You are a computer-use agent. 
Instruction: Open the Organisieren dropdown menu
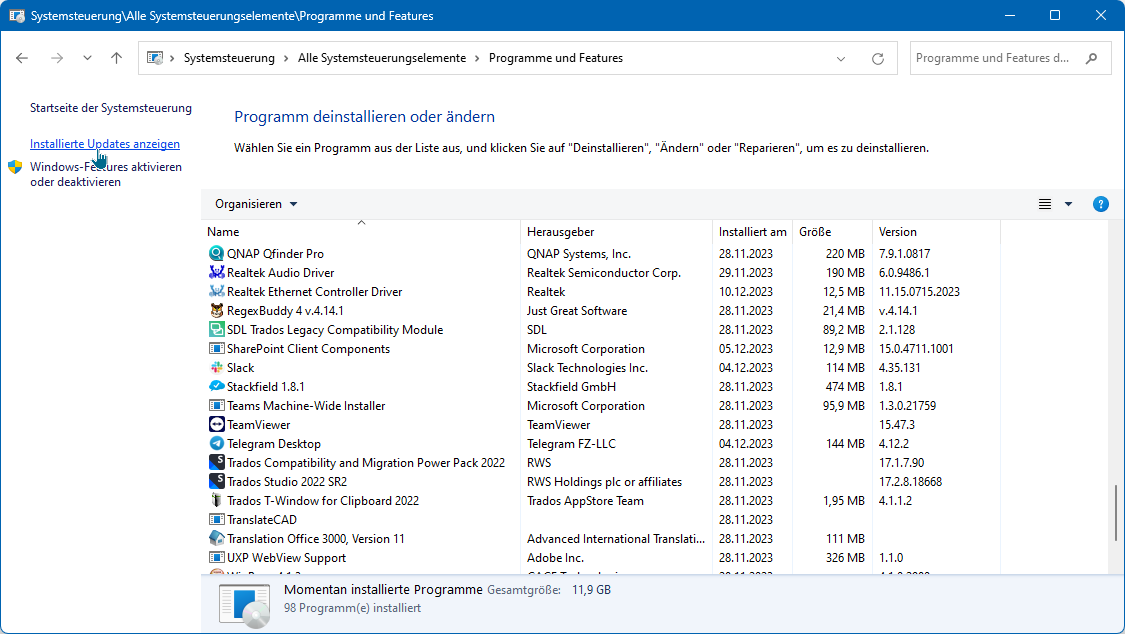[256, 204]
